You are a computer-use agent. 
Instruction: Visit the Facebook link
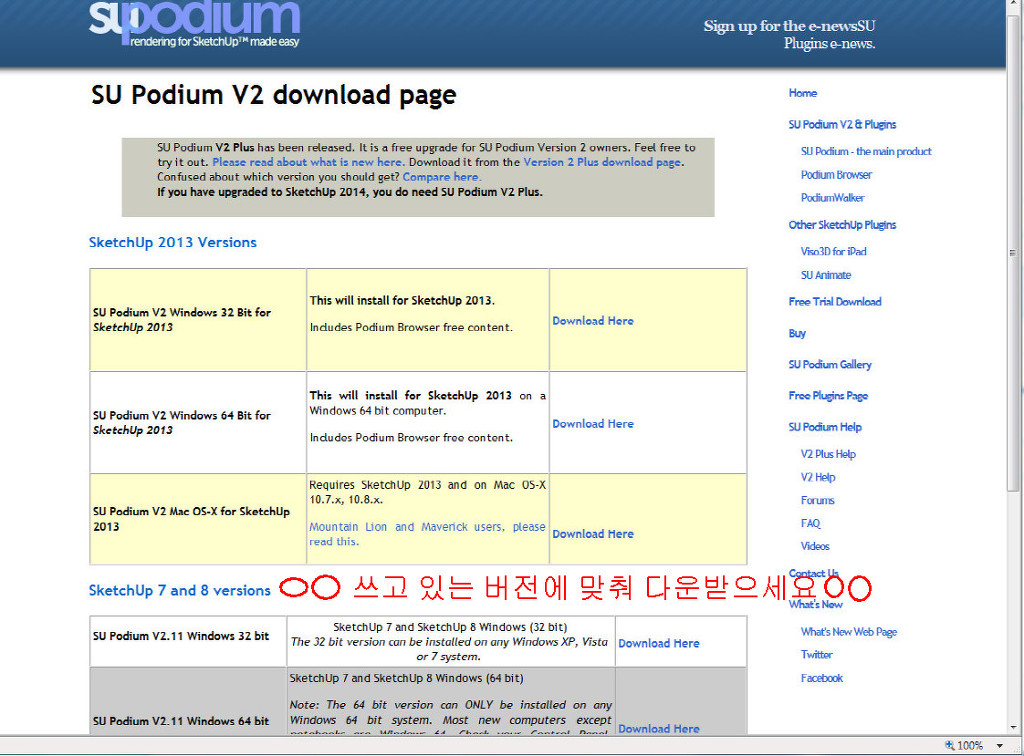822,678
